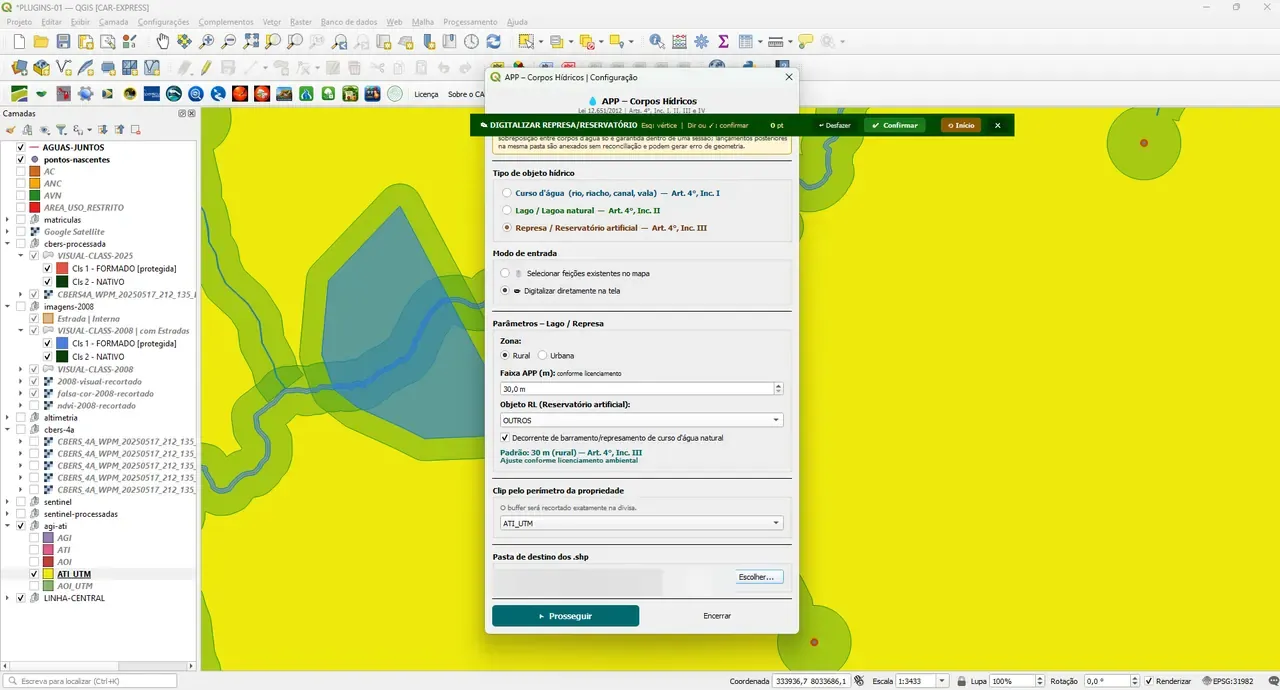This screenshot has height=690, width=1280.
Task: Open the Processamento menu
Action: [470, 22]
